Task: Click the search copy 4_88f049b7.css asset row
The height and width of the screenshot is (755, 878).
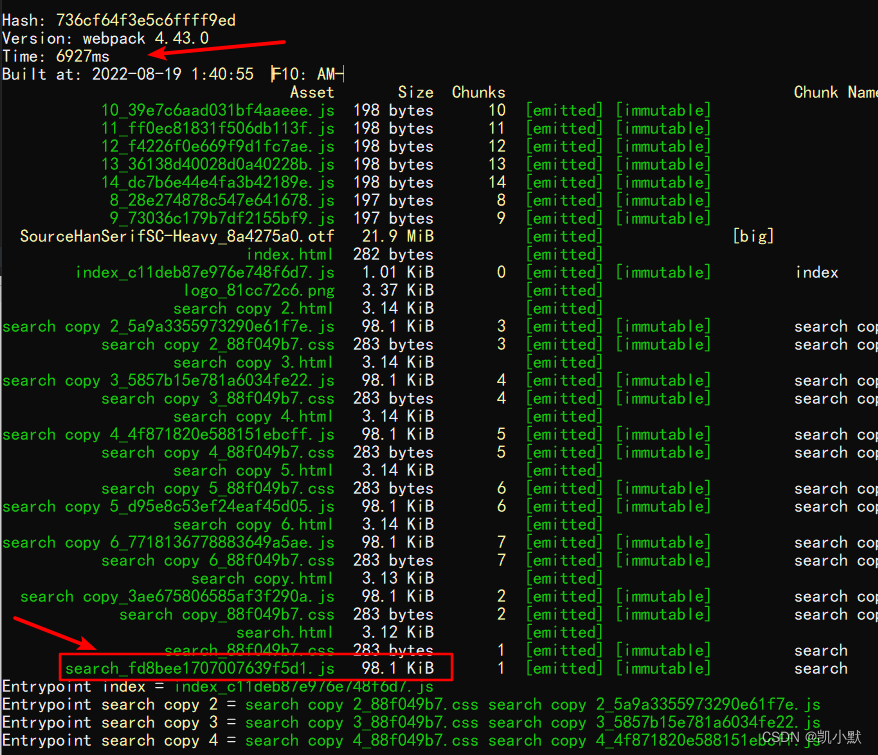Action: pyautogui.click(x=218, y=452)
